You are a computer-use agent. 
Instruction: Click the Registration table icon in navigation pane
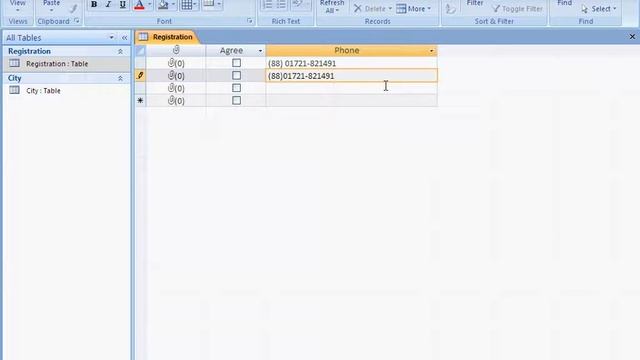pos(14,63)
